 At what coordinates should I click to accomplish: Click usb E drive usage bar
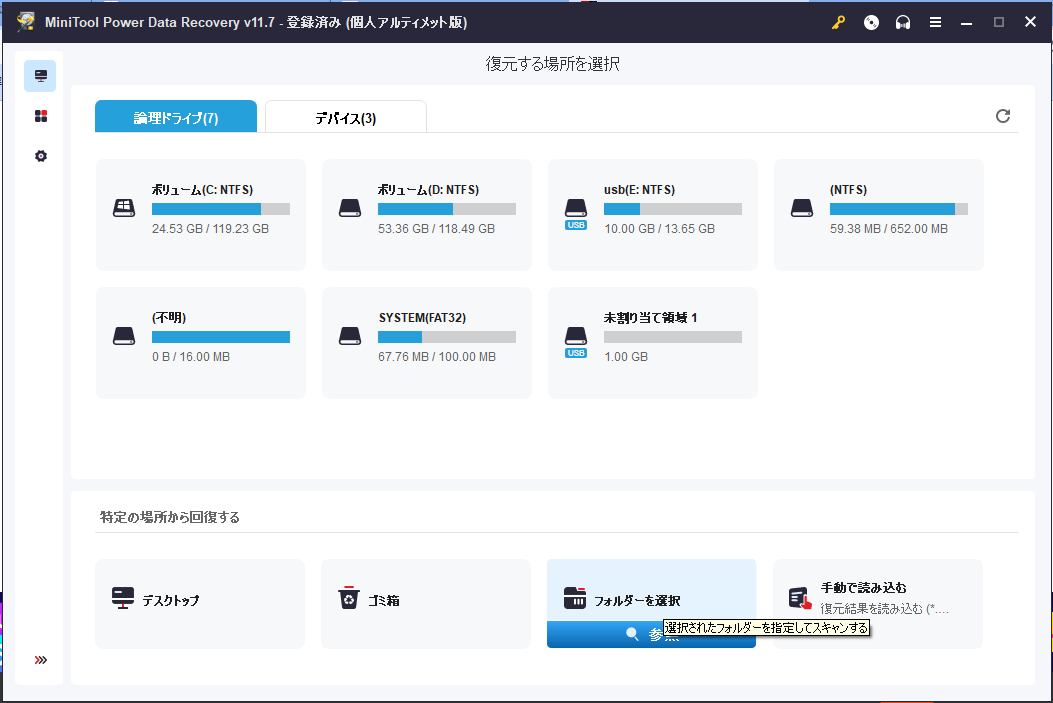(673, 209)
